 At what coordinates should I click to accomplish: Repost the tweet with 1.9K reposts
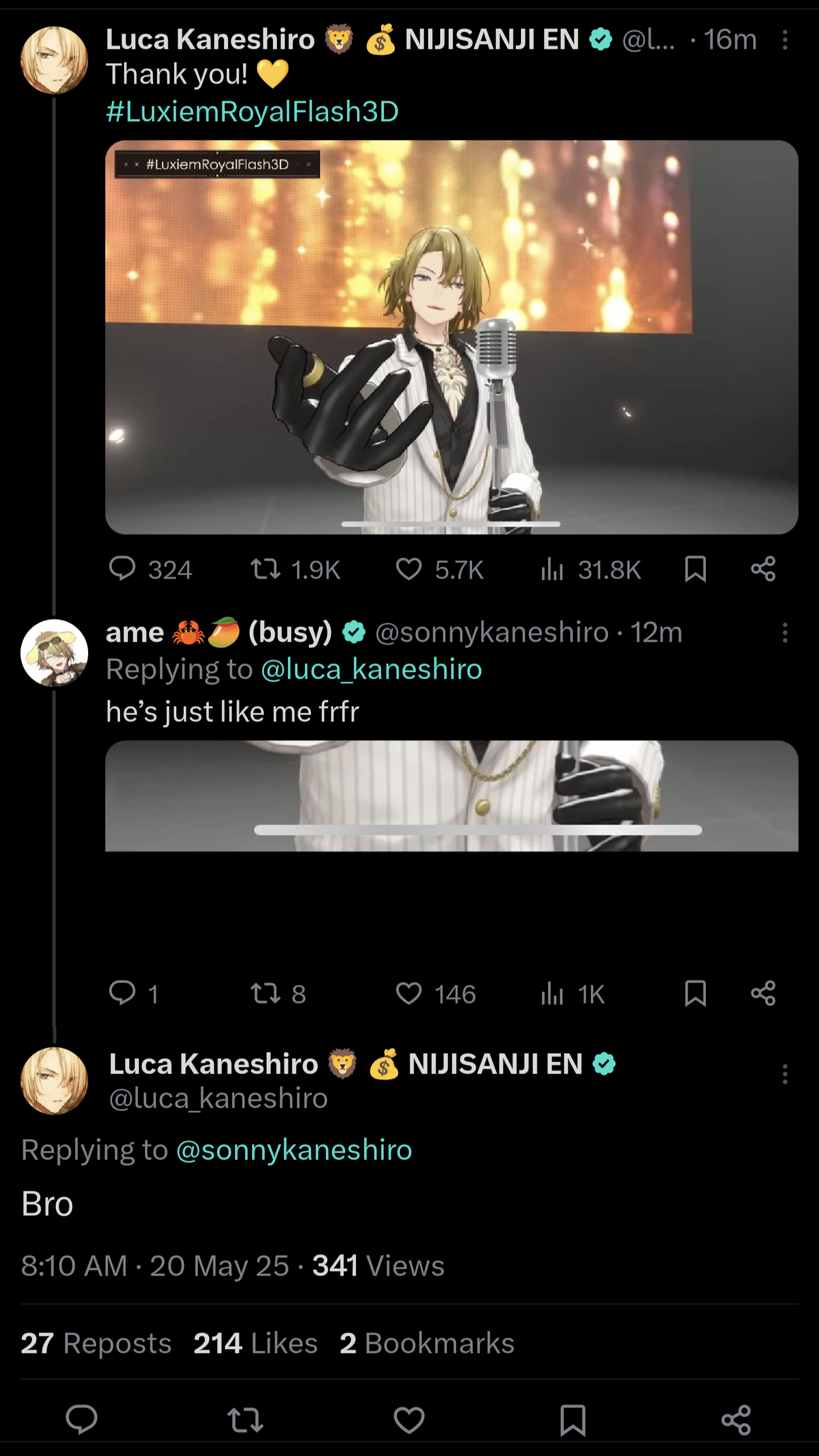(x=266, y=568)
